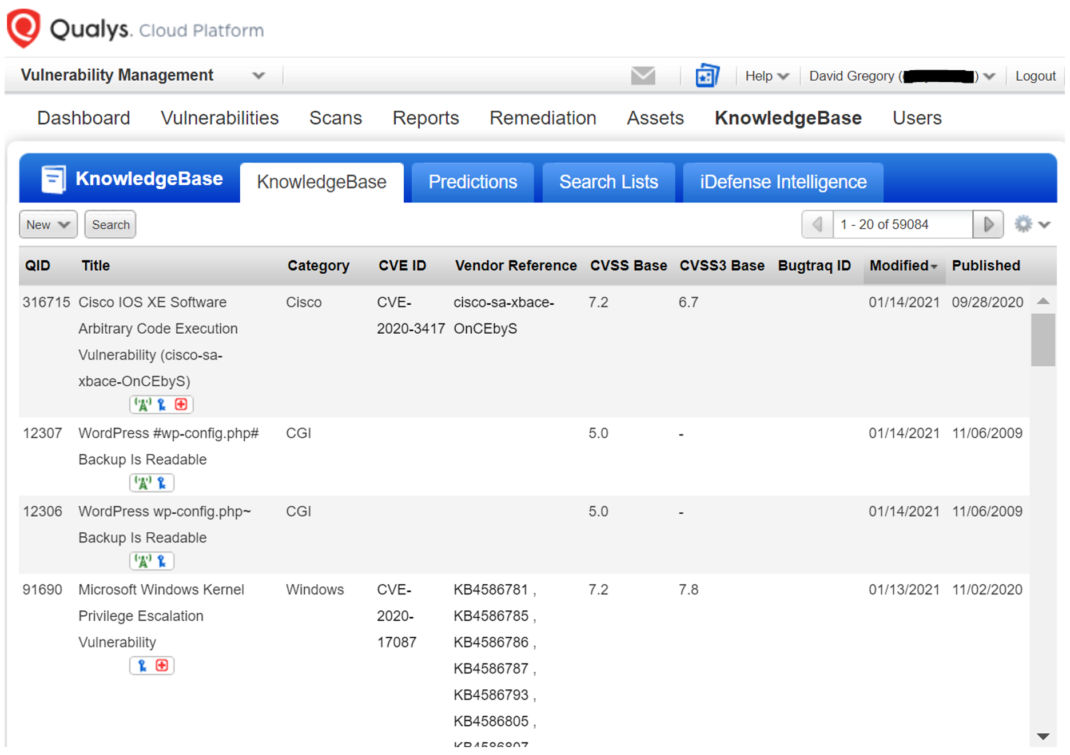Click the CVE ID column header
The width and height of the screenshot is (1070, 755).
coord(402,266)
